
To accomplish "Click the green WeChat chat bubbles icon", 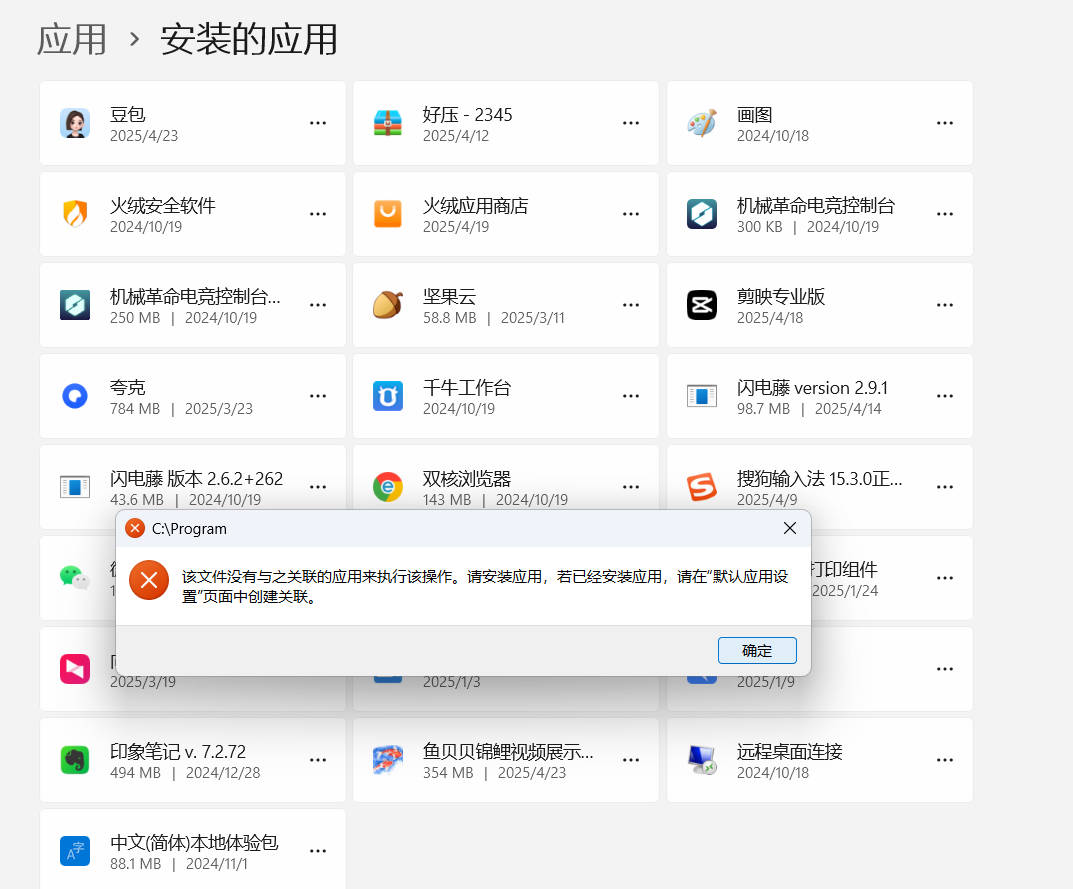I will [75, 578].
